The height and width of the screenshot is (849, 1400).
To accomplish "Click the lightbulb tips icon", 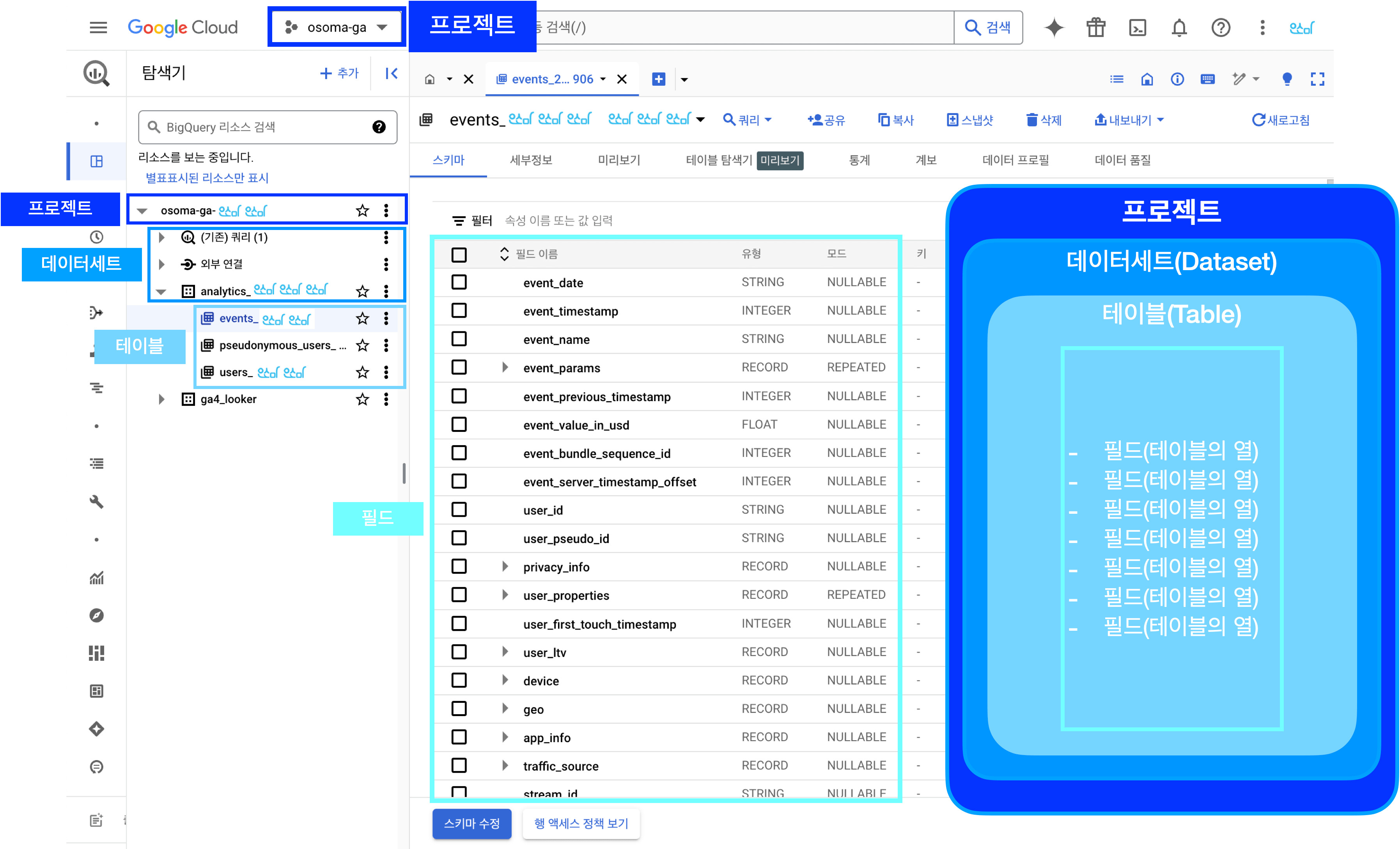I will click(1288, 79).
